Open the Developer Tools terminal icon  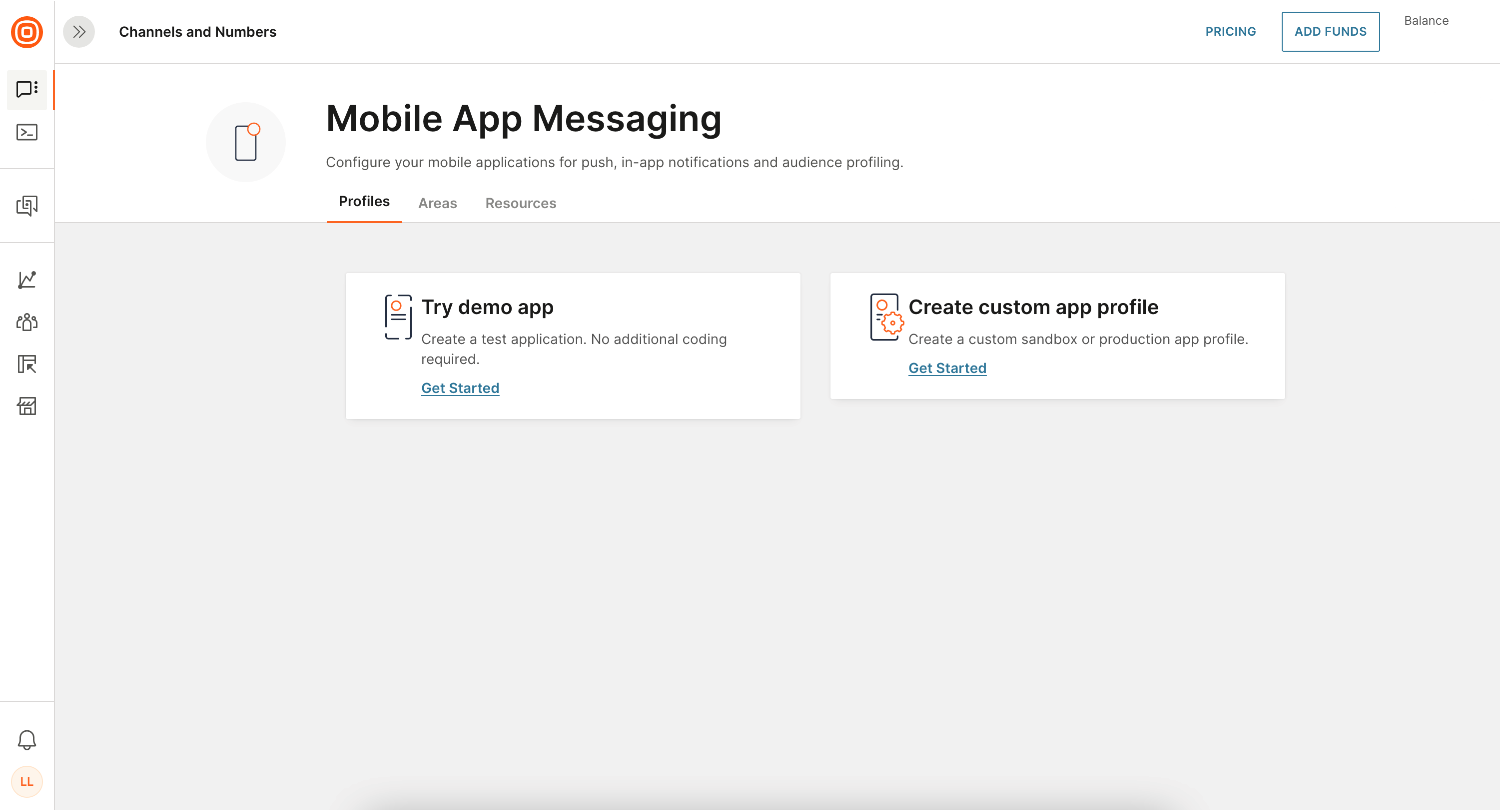tap(27, 132)
